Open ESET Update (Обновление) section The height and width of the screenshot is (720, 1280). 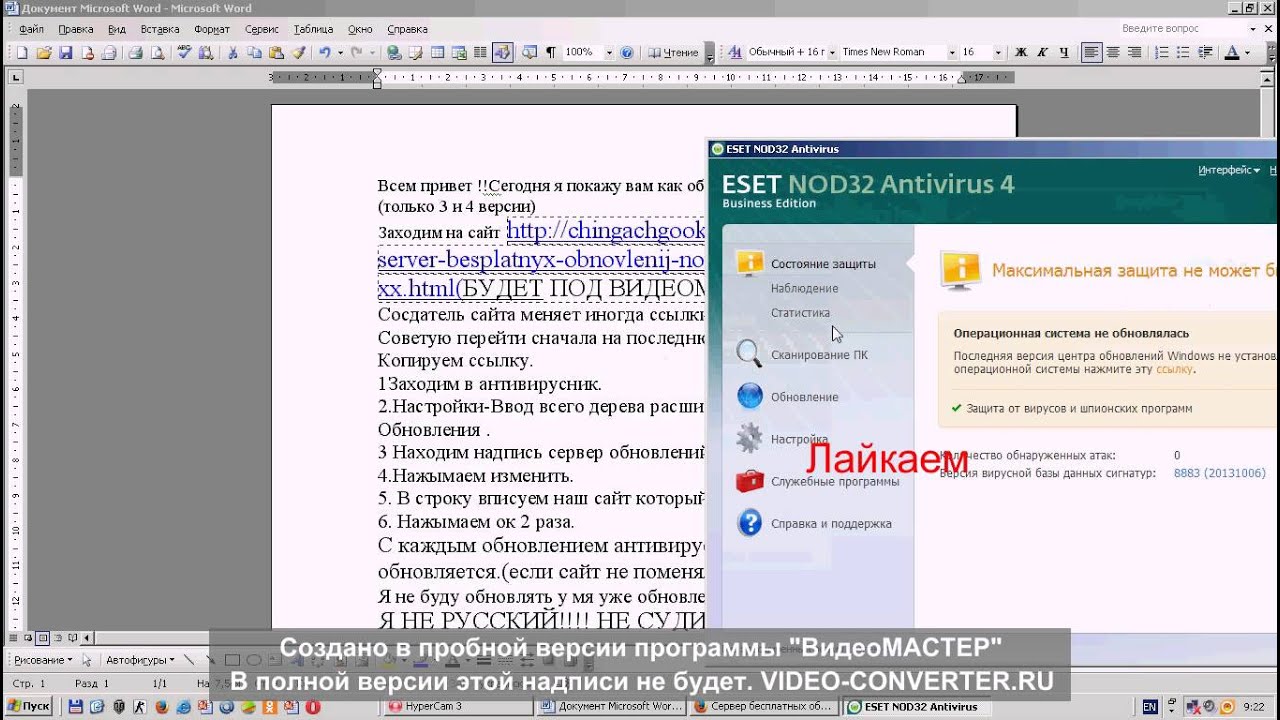[804, 397]
